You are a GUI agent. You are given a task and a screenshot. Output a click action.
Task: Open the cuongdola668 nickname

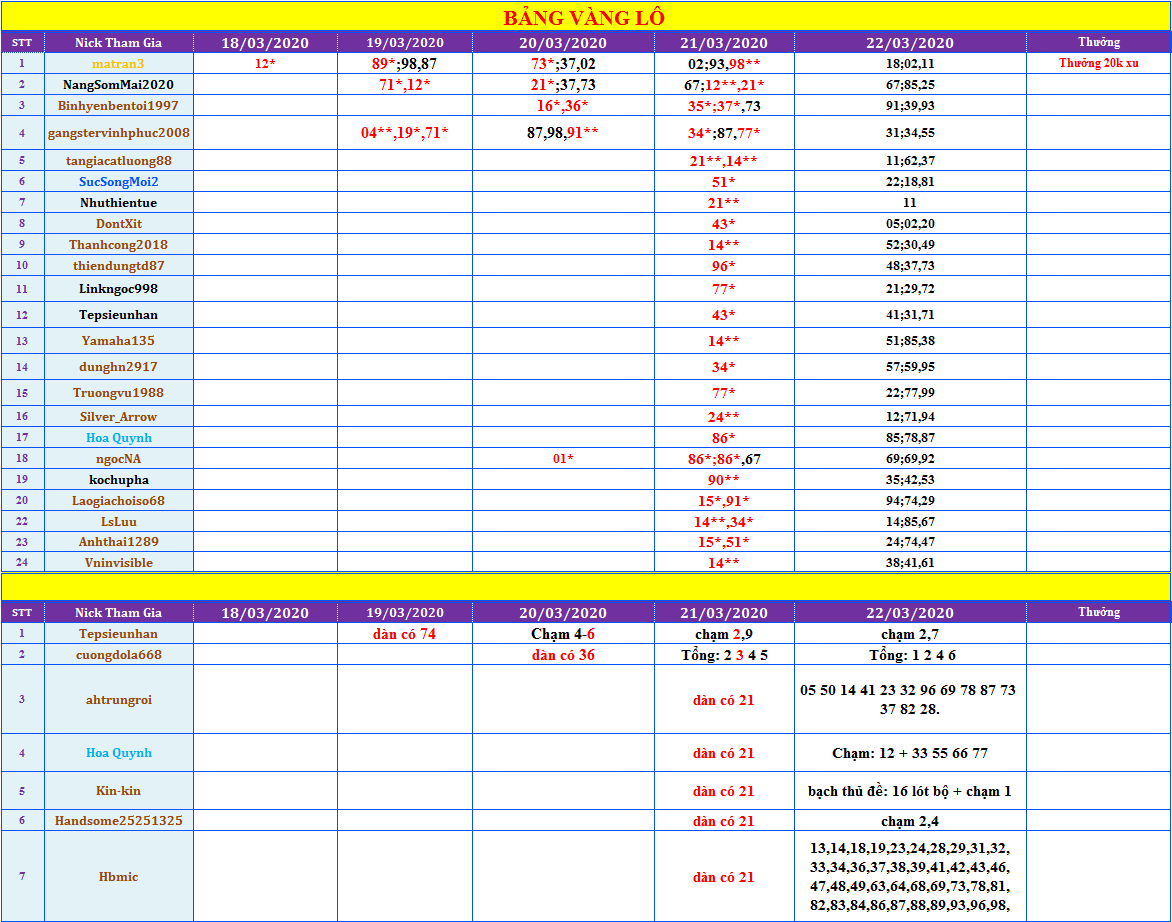(x=119, y=654)
